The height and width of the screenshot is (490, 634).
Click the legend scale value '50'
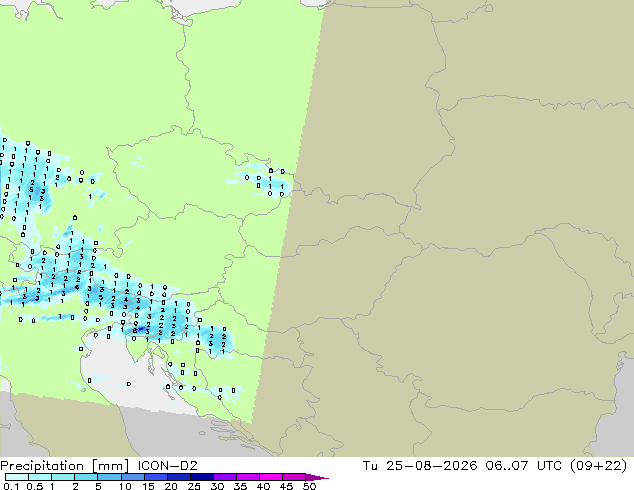coord(309,486)
